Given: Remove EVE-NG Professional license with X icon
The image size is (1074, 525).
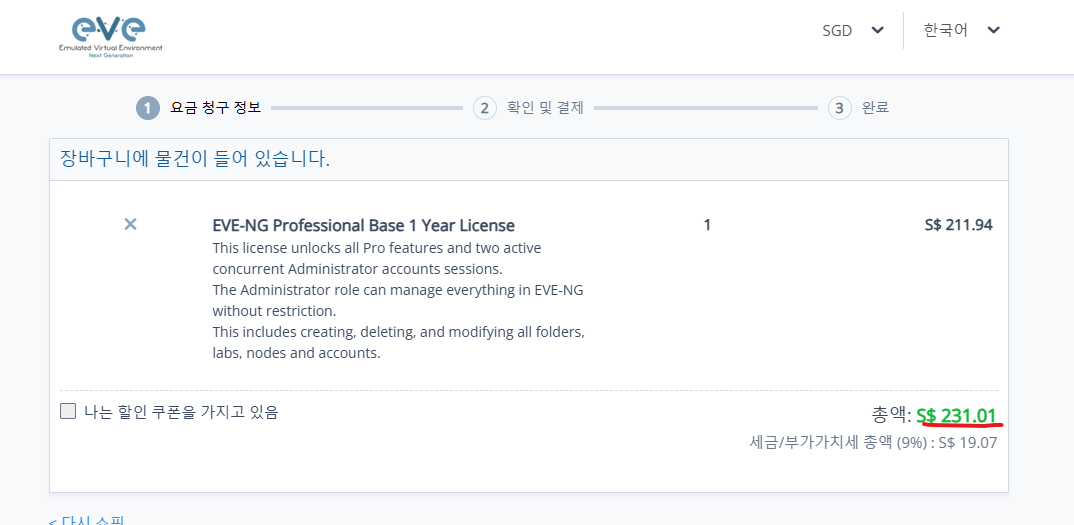Looking at the screenshot, I should (x=130, y=224).
